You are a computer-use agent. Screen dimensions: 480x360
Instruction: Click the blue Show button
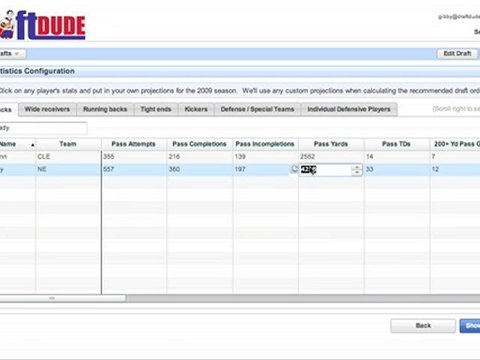(470, 326)
